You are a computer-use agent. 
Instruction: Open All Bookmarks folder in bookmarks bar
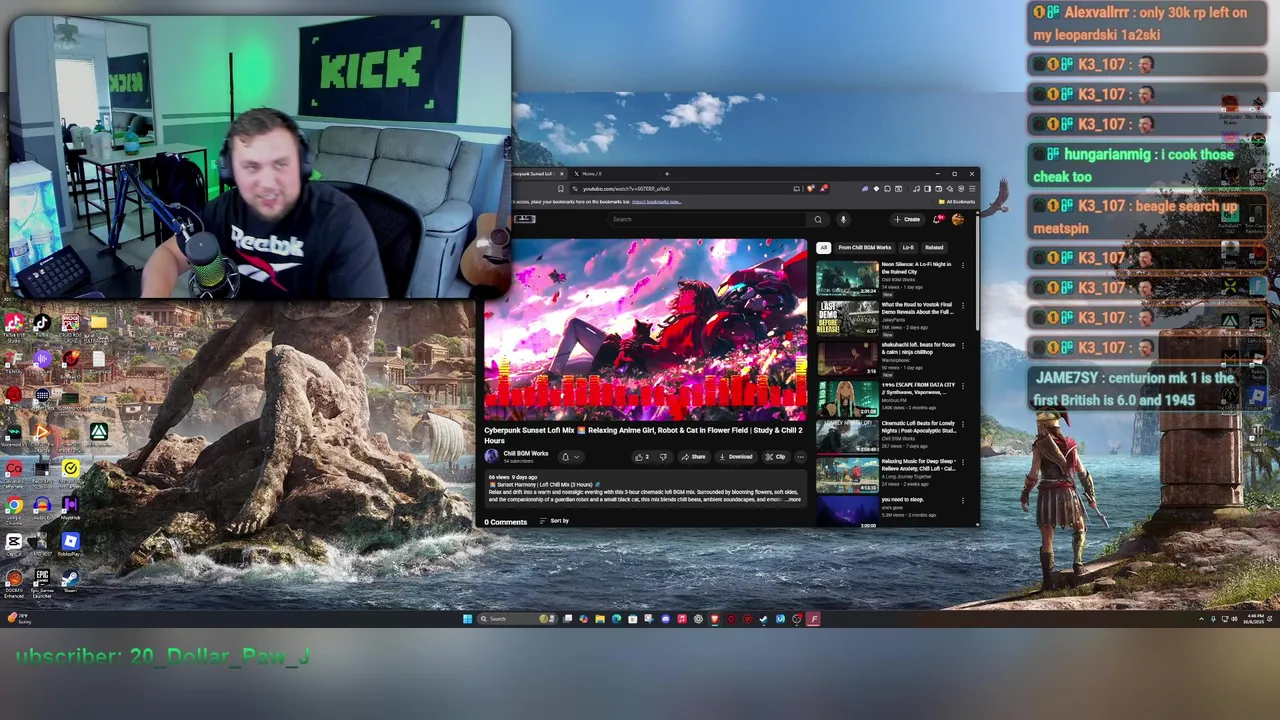957,202
